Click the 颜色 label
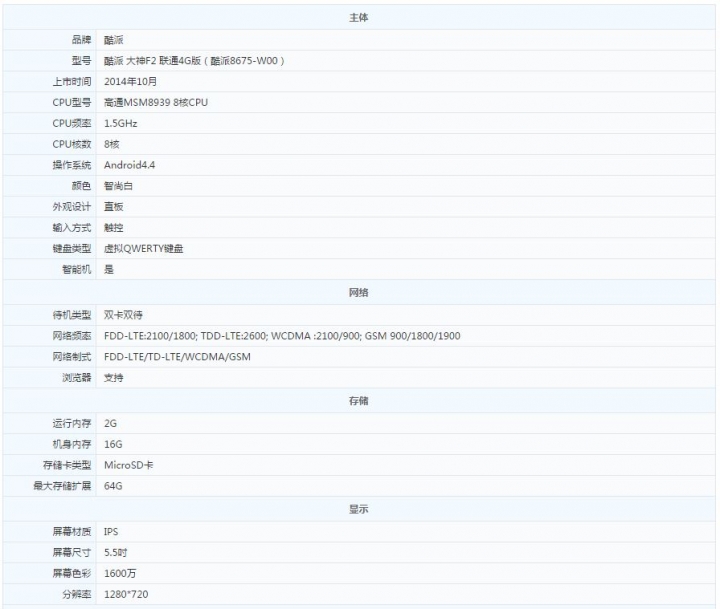 (81, 186)
